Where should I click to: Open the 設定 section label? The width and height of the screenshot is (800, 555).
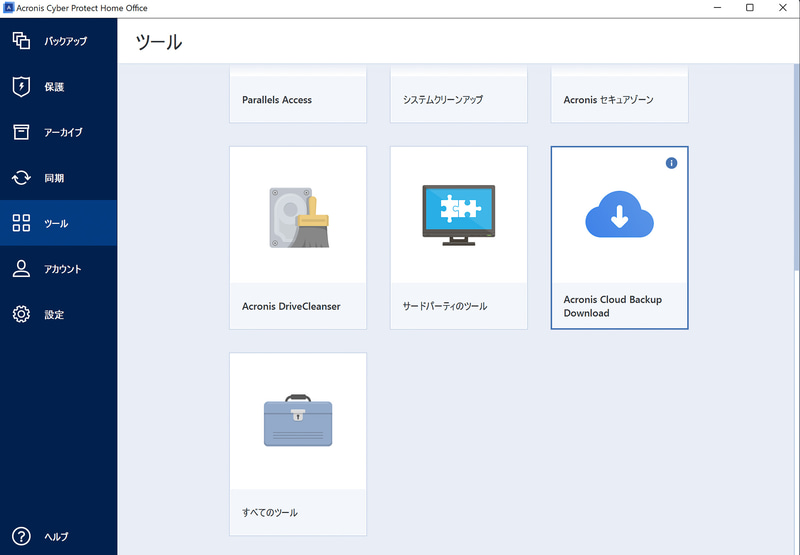[54, 315]
